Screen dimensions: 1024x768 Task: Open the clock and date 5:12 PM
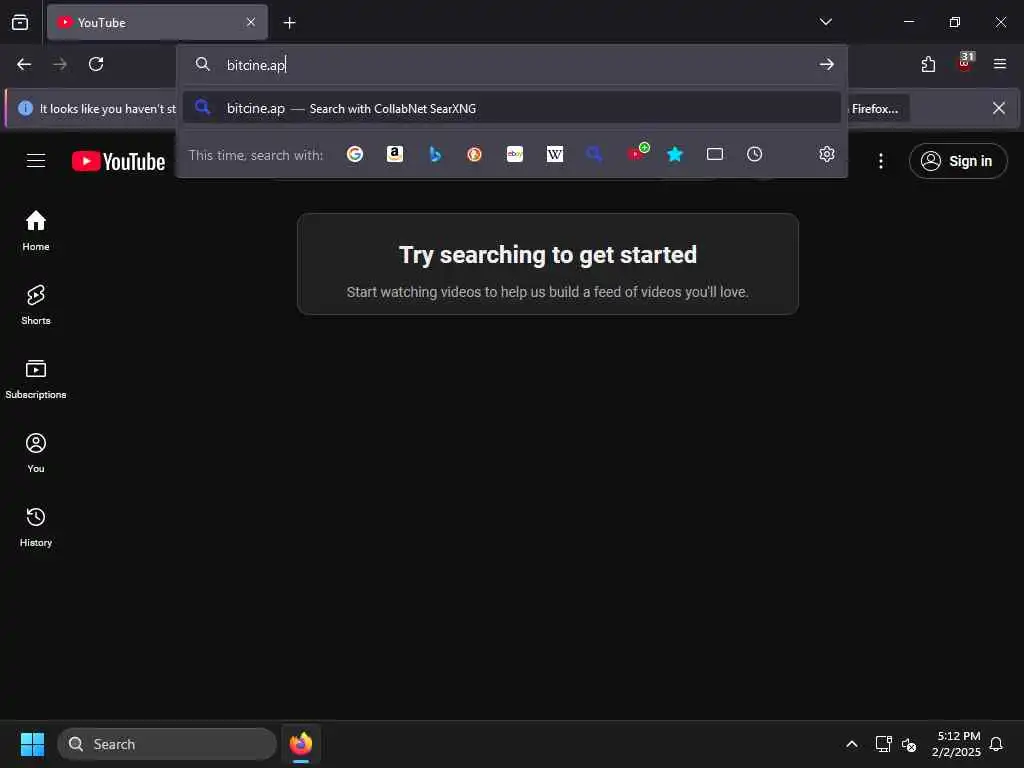[x=957, y=744]
